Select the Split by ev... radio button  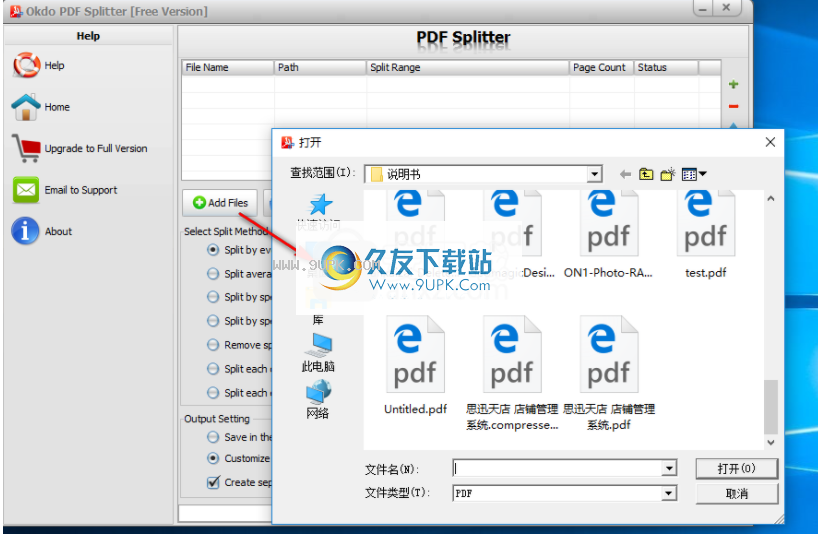pyautogui.click(x=213, y=250)
